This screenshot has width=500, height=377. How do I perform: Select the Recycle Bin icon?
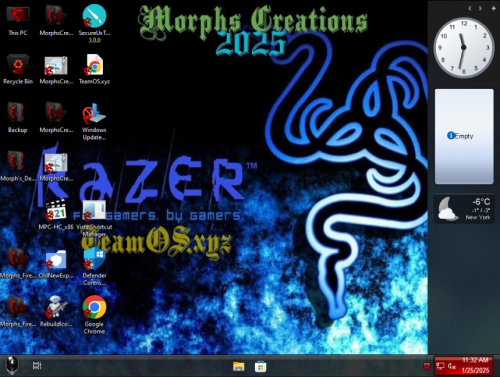tap(18, 69)
